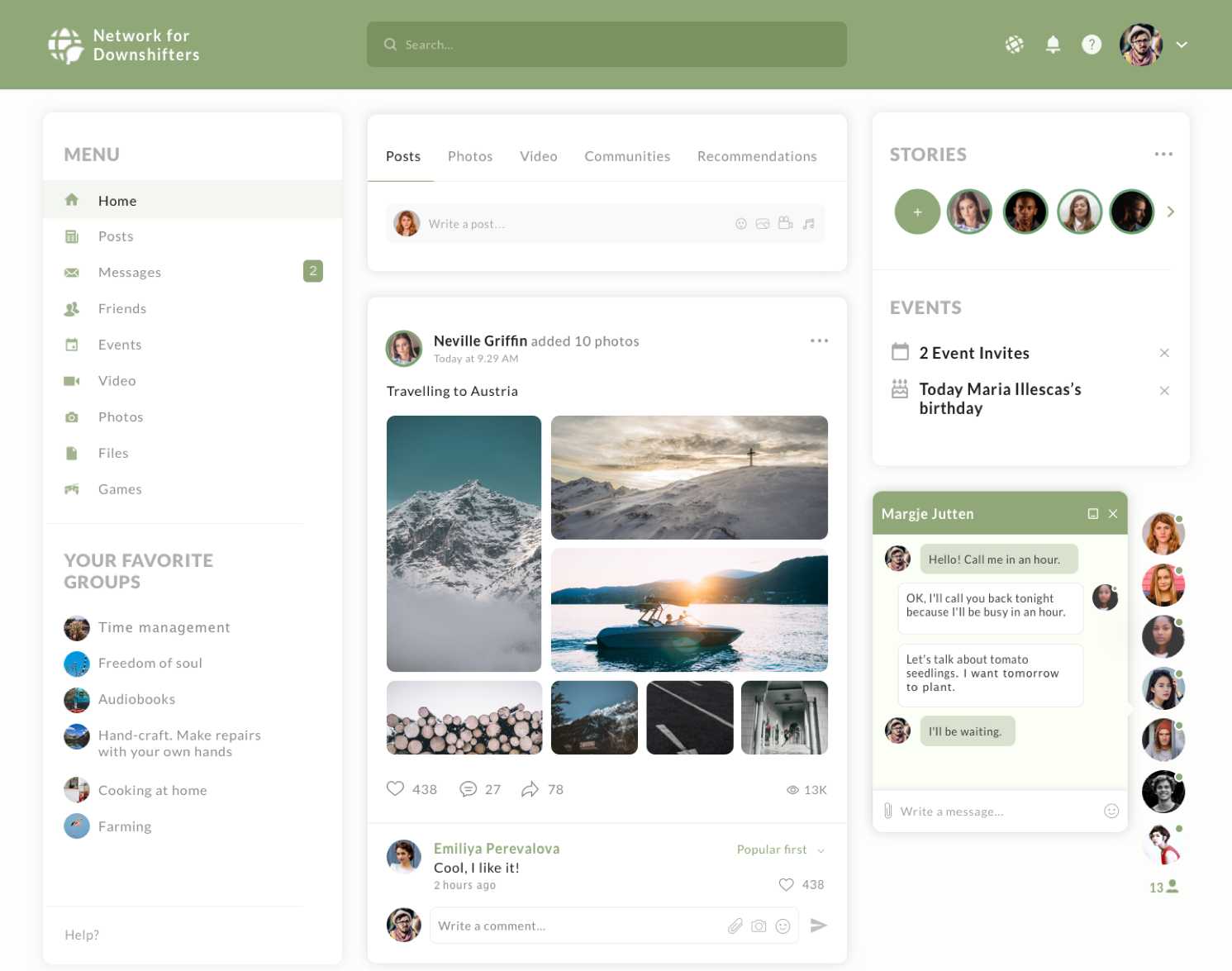This screenshot has height=971, width=1232.
Task: Share the Travelling to Austria post
Action: (530, 789)
